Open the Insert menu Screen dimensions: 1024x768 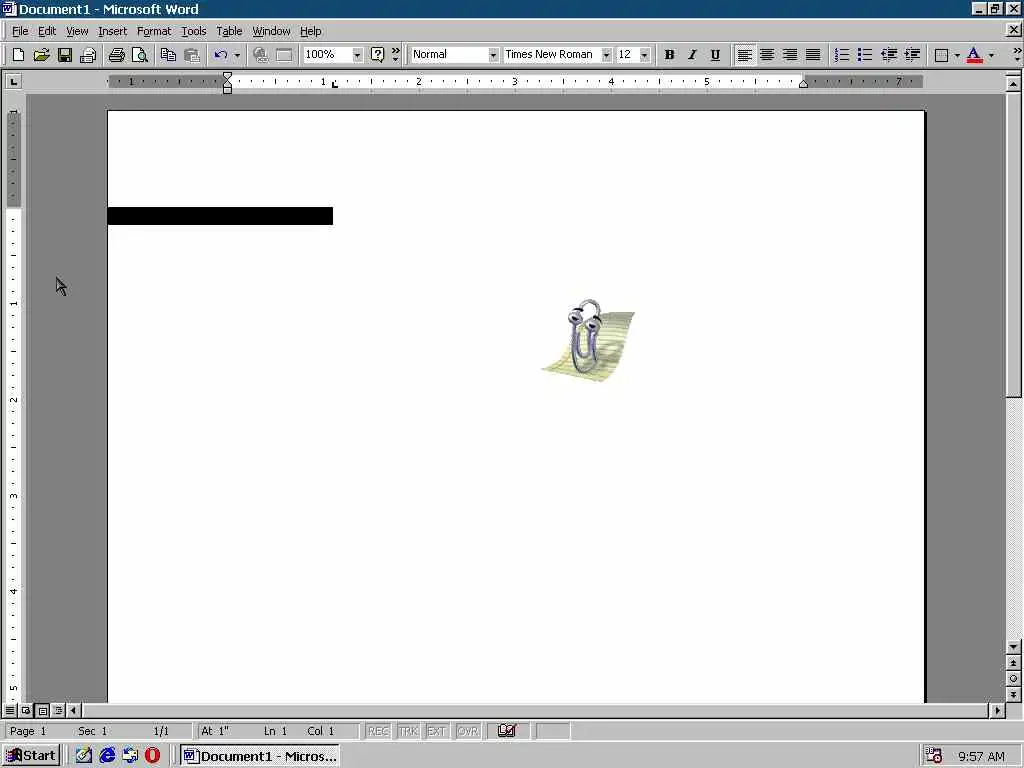112,31
